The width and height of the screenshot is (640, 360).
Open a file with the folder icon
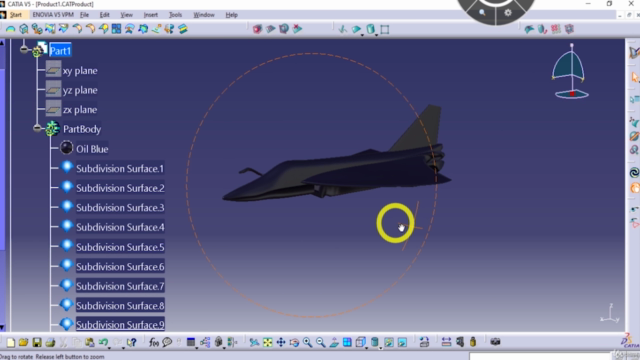pyautogui.click(x=24, y=342)
